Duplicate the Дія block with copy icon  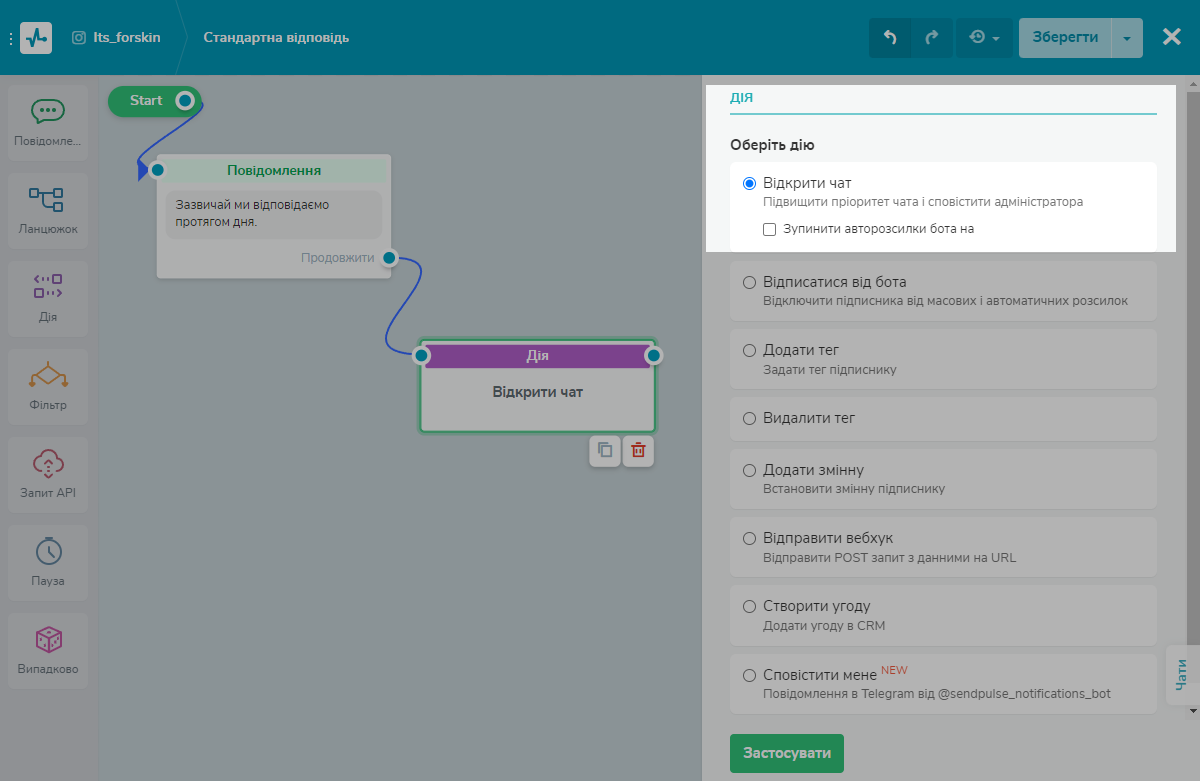coord(605,451)
